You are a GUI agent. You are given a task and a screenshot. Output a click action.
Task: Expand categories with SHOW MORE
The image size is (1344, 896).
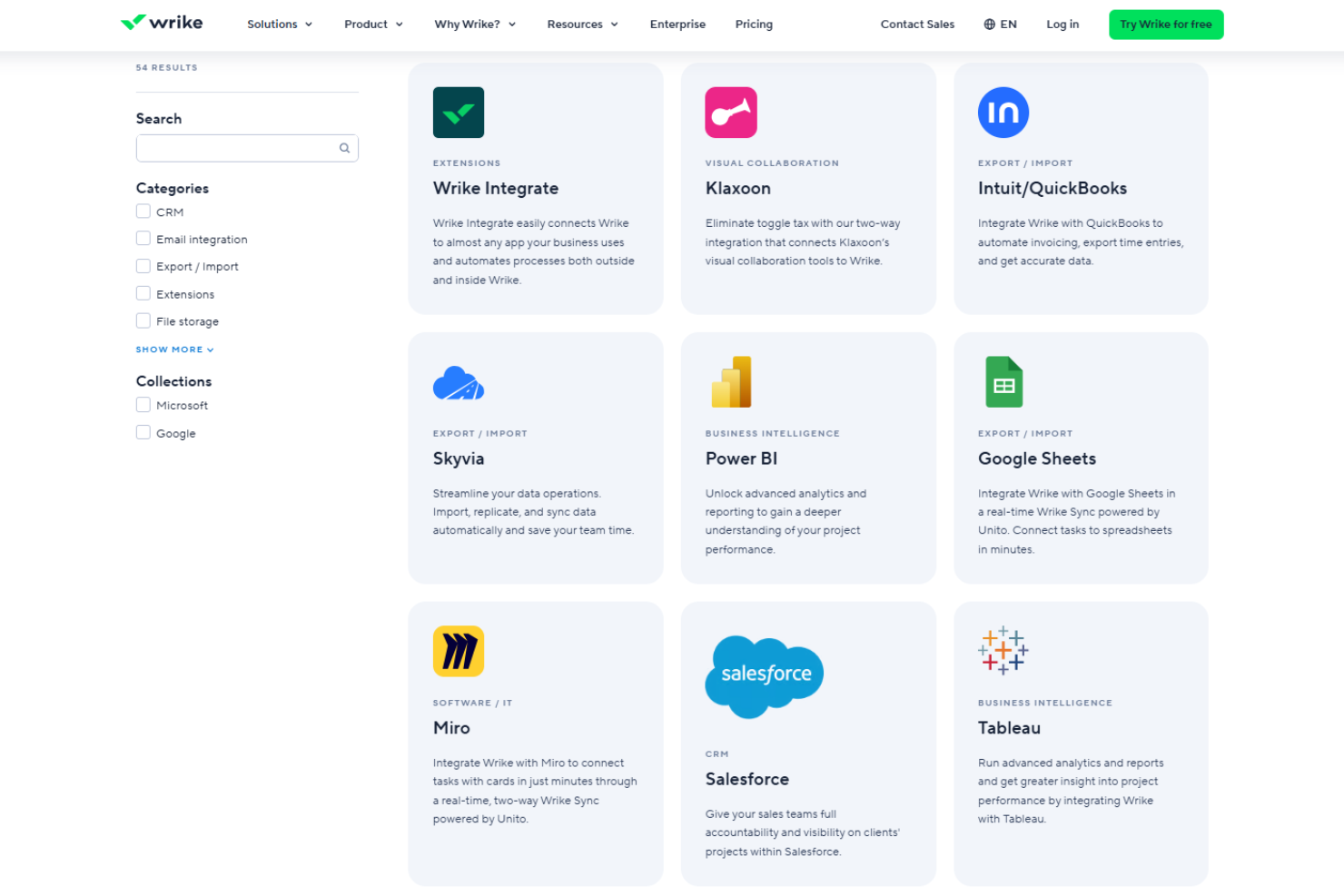(x=175, y=350)
